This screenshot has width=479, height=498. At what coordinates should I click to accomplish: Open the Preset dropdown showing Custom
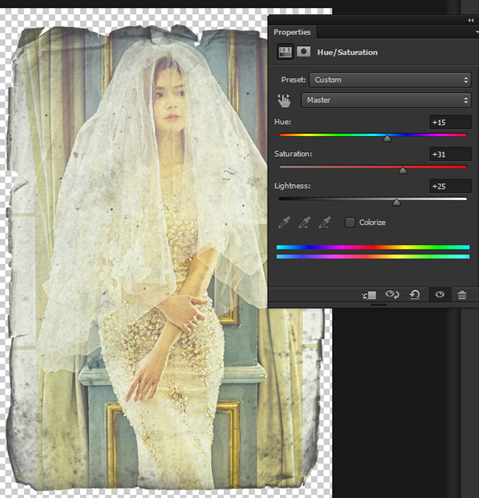coord(390,80)
